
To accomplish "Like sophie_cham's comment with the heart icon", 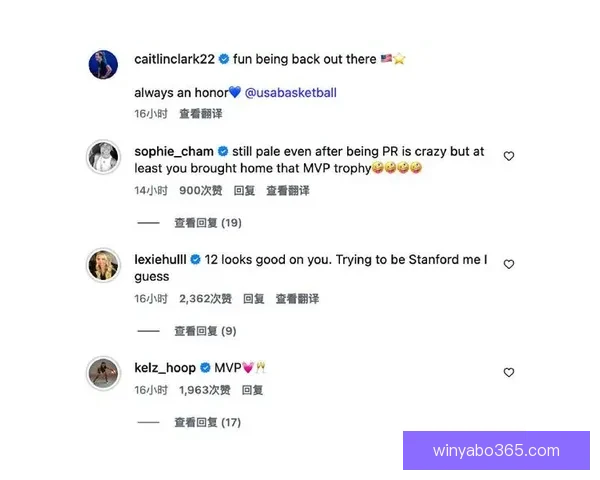I will coord(509,156).
